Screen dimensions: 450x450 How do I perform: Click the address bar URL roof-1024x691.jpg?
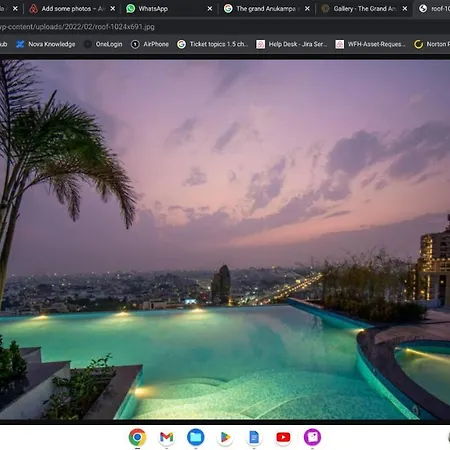coord(77,27)
